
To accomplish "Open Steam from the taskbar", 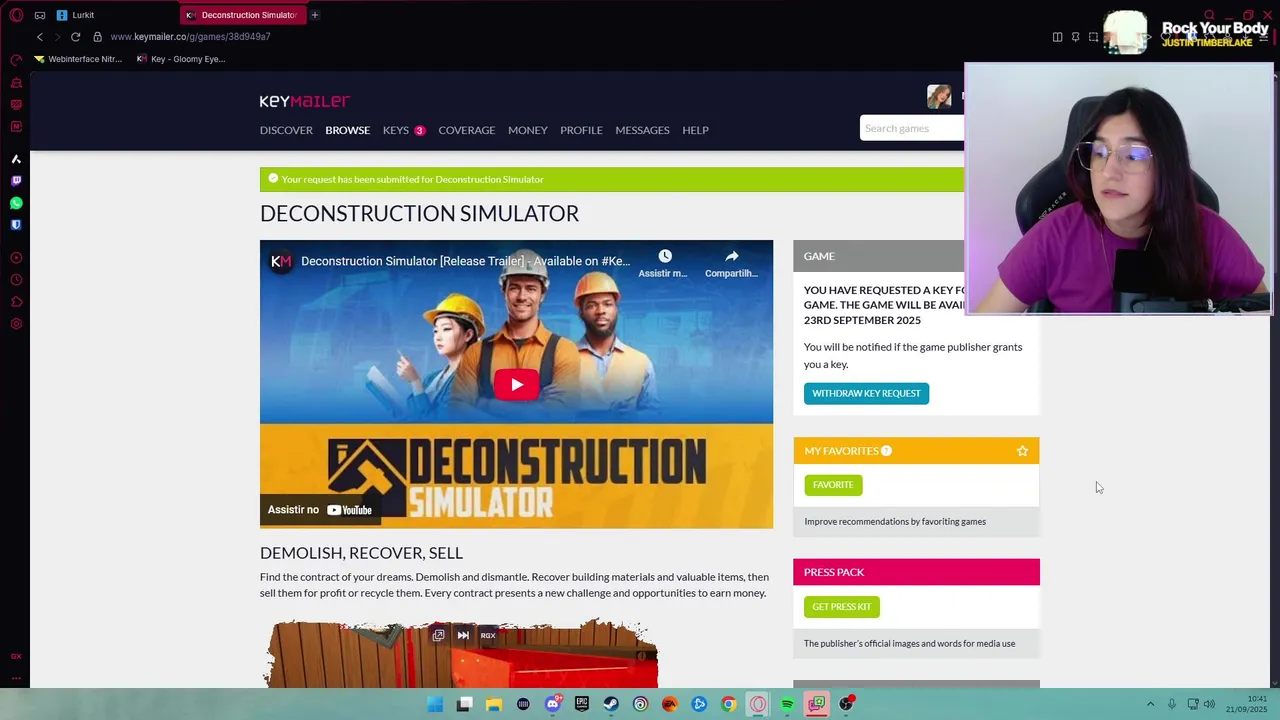I will click(611, 704).
